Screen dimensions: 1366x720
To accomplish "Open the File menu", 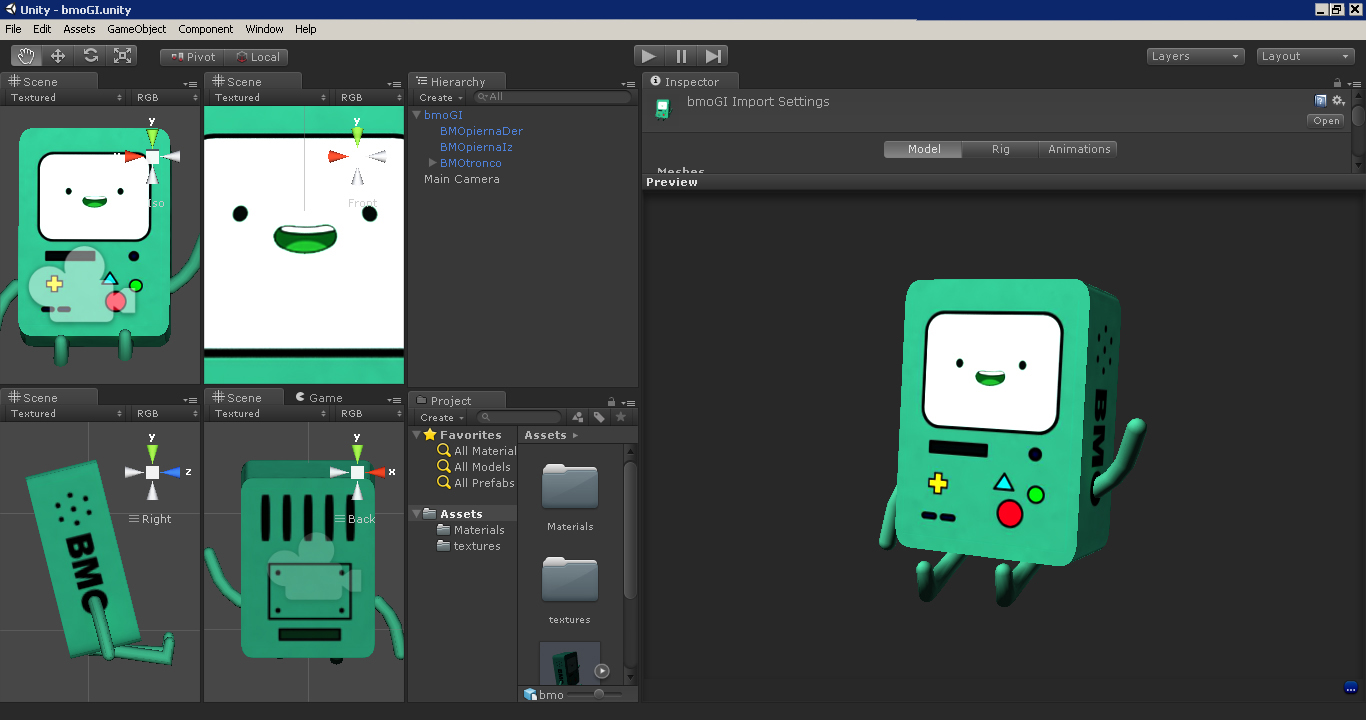I will tap(13, 29).
